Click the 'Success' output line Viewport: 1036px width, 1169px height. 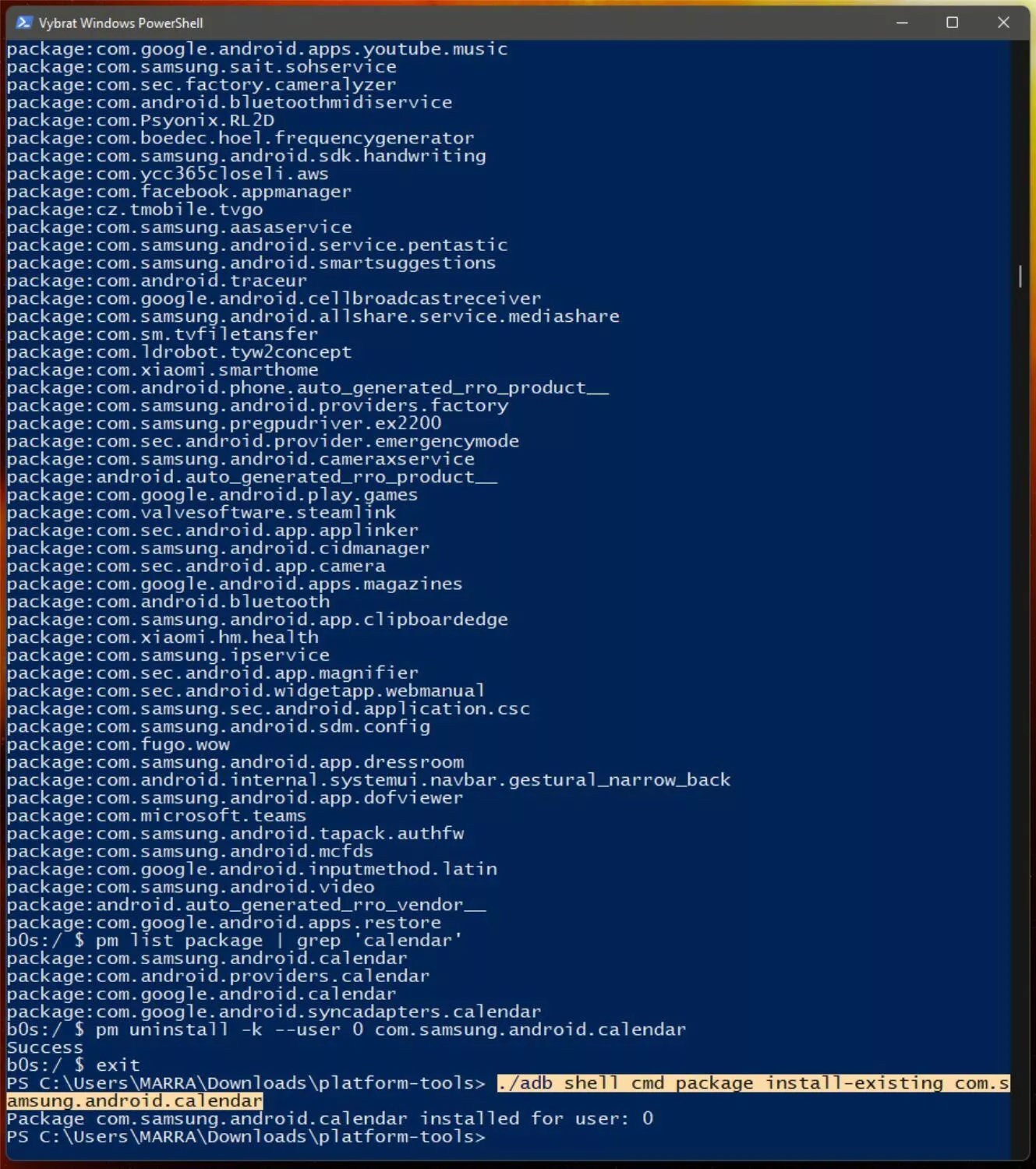point(45,1049)
